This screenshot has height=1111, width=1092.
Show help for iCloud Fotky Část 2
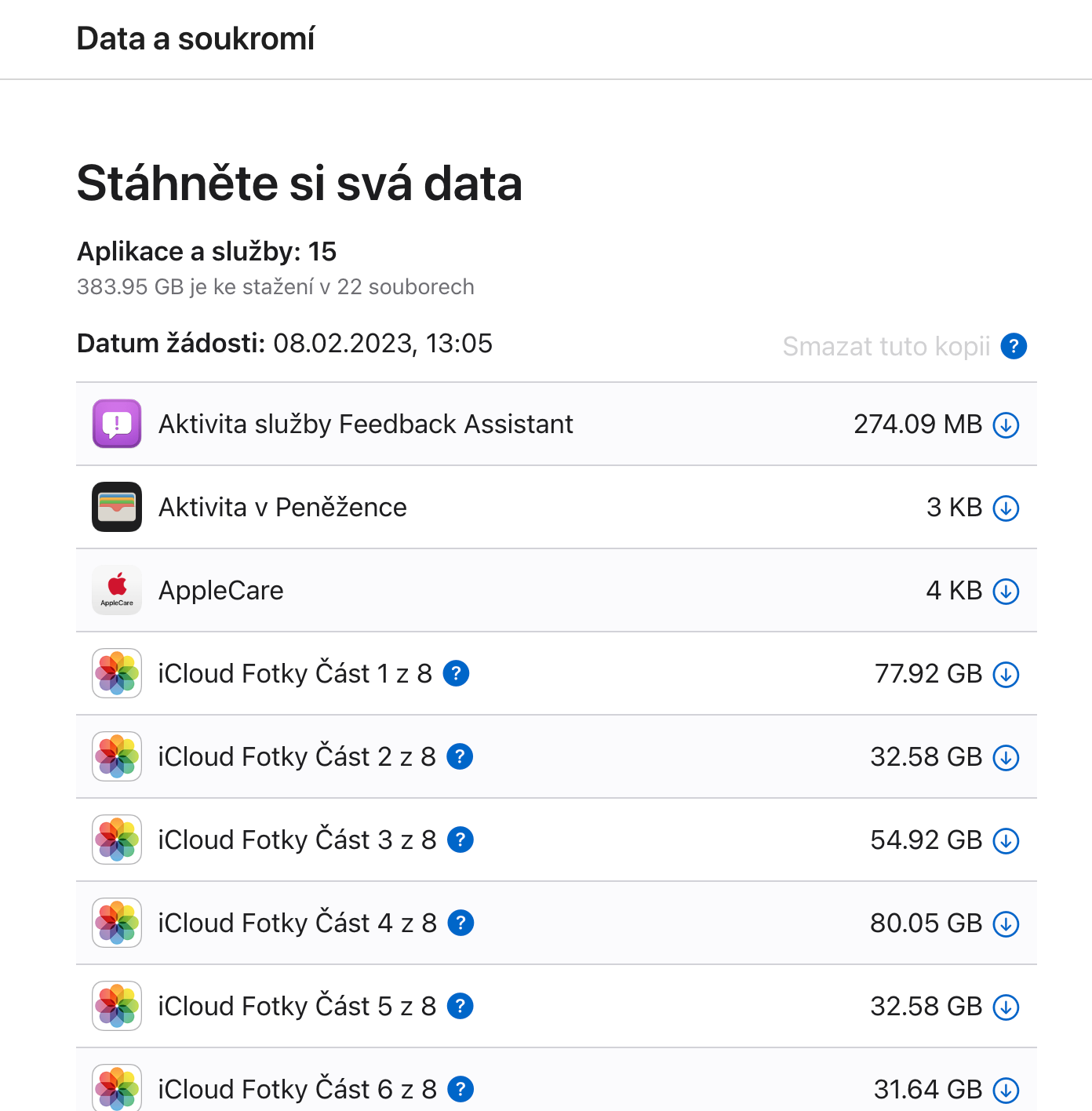[460, 756]
